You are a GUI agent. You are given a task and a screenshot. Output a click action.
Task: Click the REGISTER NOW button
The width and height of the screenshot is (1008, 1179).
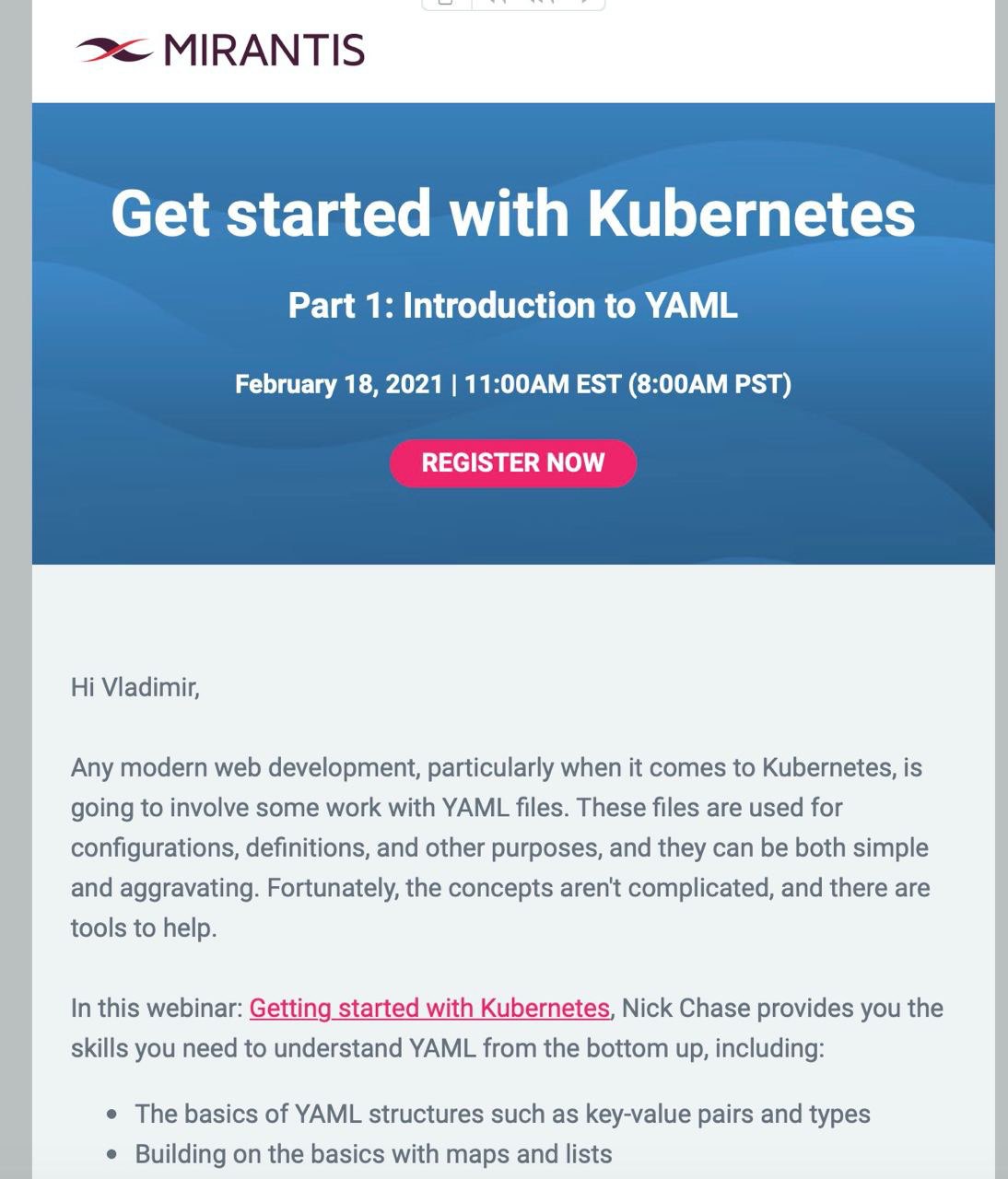(513, 462)
